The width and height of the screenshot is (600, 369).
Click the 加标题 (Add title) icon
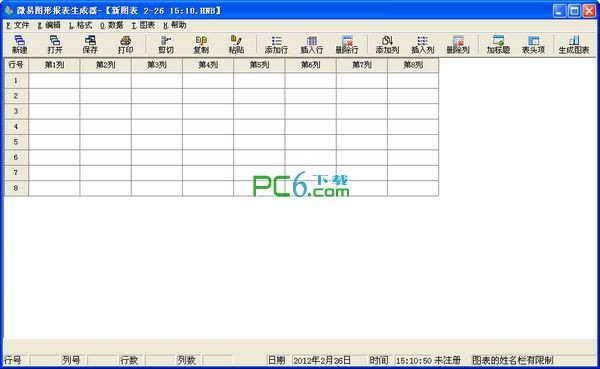click(x=498, y=44)
